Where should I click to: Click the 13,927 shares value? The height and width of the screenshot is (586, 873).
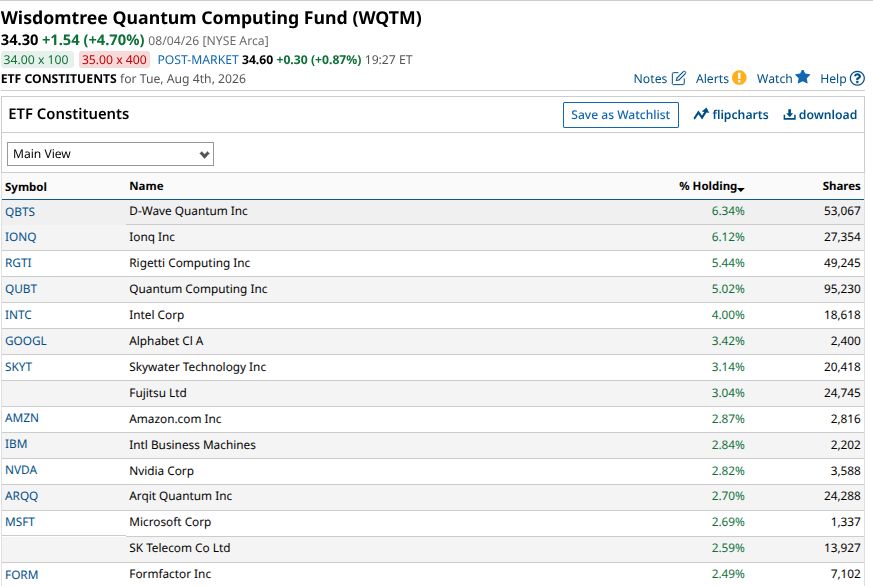(x=842, y=548)
